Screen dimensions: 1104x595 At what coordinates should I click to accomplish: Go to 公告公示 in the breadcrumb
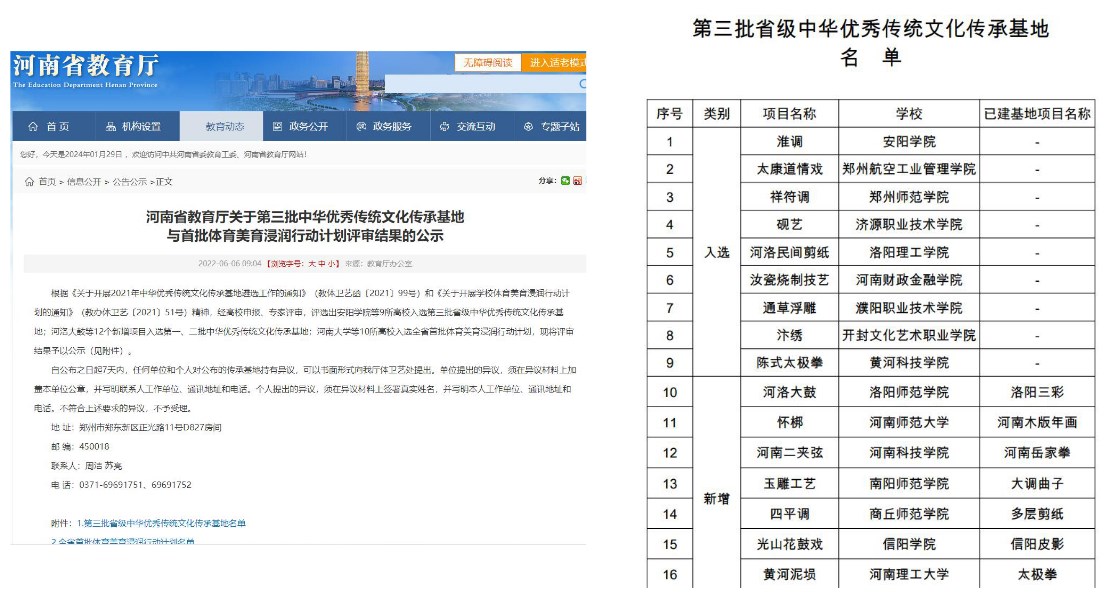click(x=128, y=182)
